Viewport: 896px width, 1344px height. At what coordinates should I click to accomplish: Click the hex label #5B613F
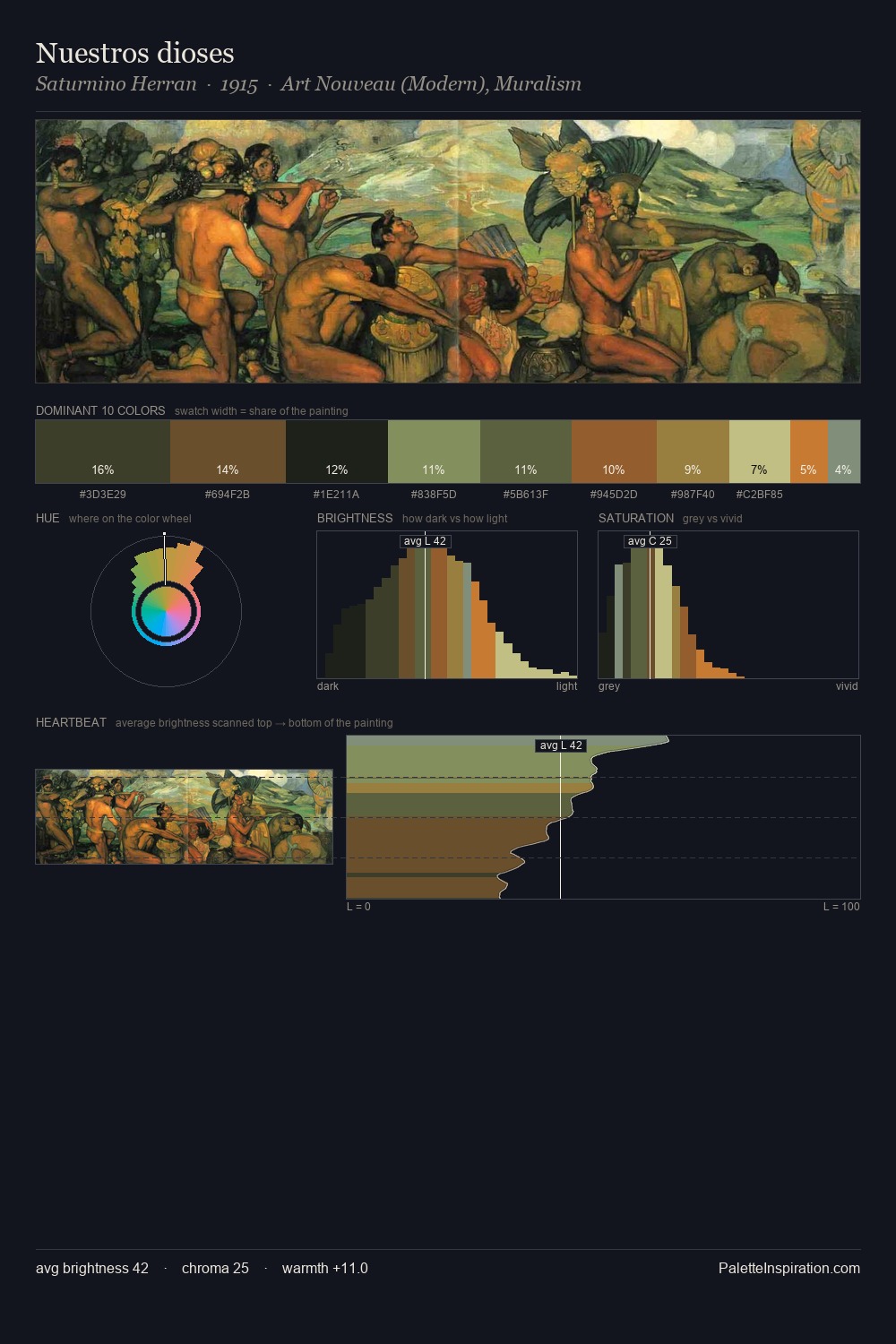coord(526,495)
